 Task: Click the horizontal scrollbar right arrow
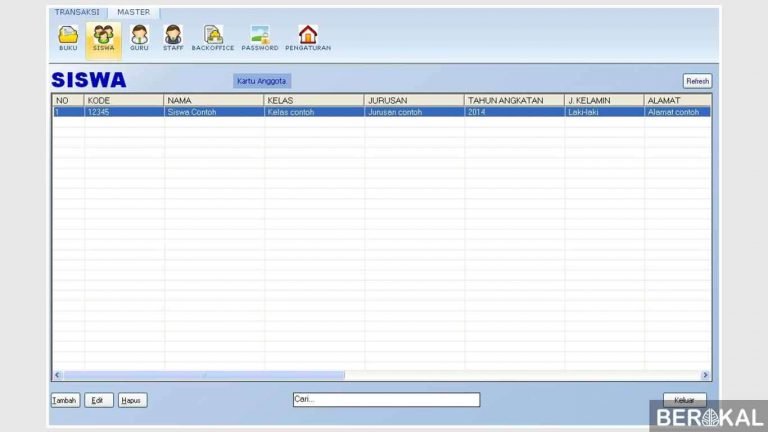pos(705,375)
